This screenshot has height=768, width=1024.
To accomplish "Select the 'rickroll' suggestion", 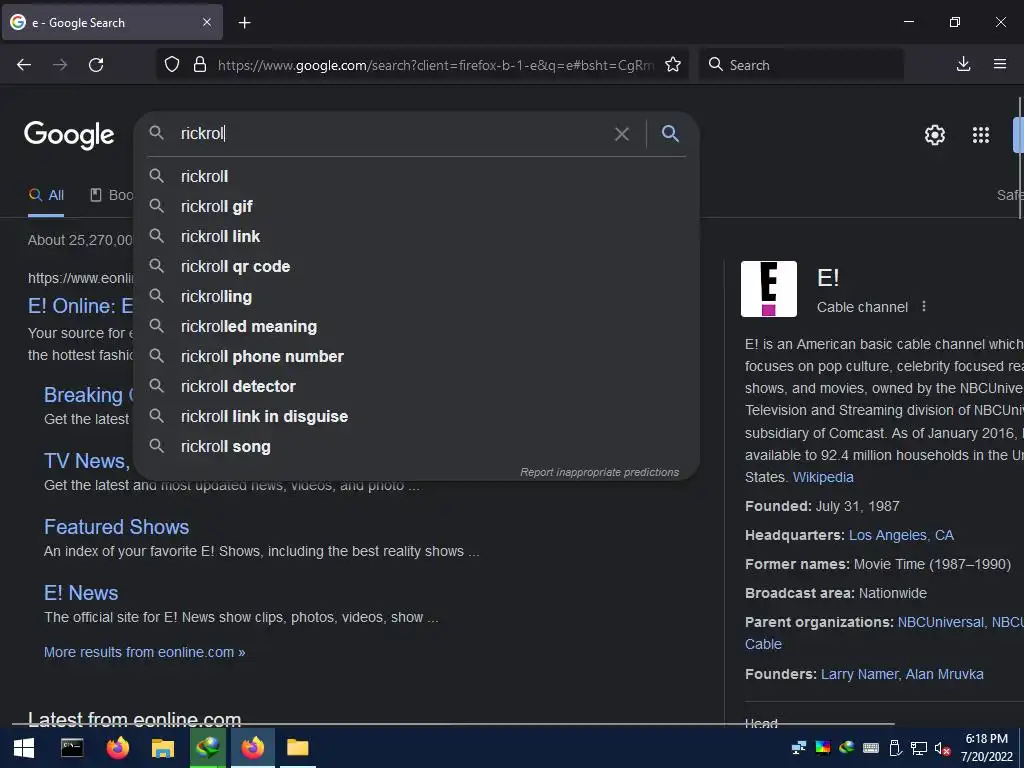I will [x=417, y=176].
